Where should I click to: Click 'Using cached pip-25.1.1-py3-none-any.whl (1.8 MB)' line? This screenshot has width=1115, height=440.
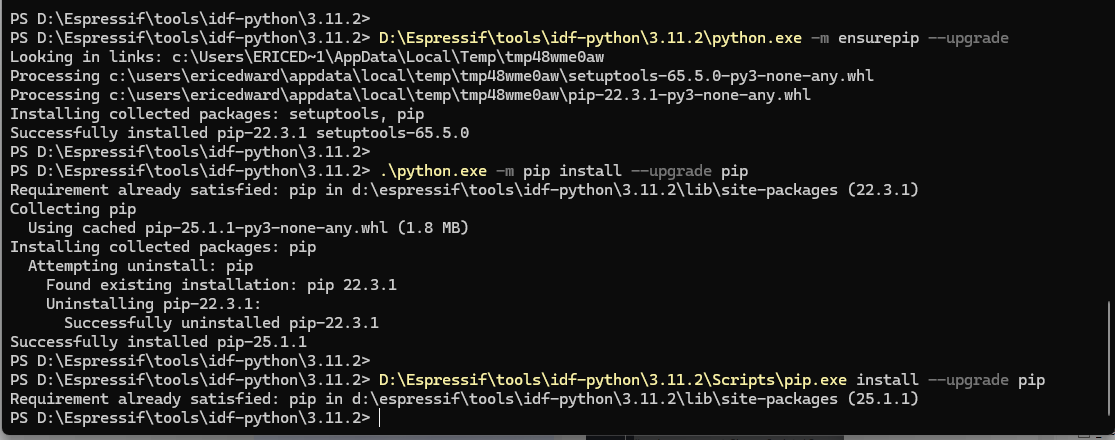point(248,228)
